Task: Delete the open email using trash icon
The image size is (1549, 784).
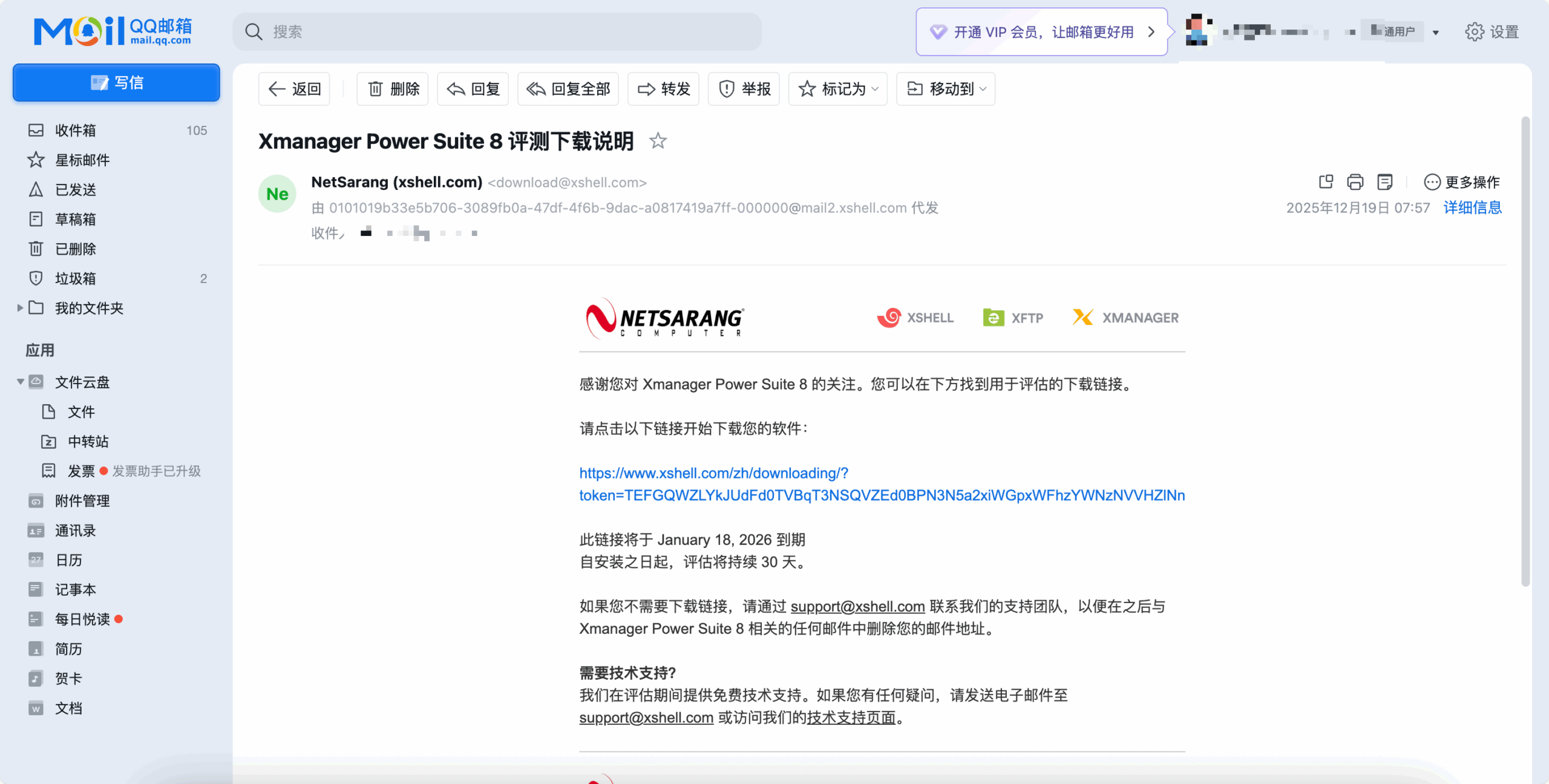Action: [391, 88]
